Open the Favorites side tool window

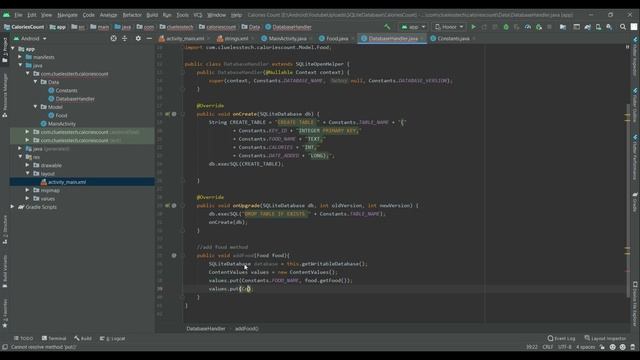5,313
